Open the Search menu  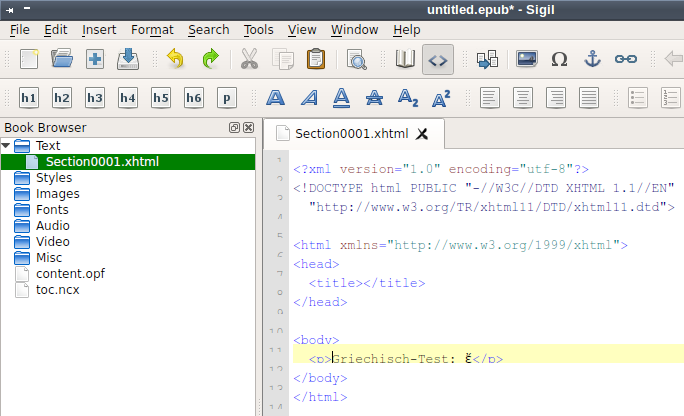coord(209,30)
